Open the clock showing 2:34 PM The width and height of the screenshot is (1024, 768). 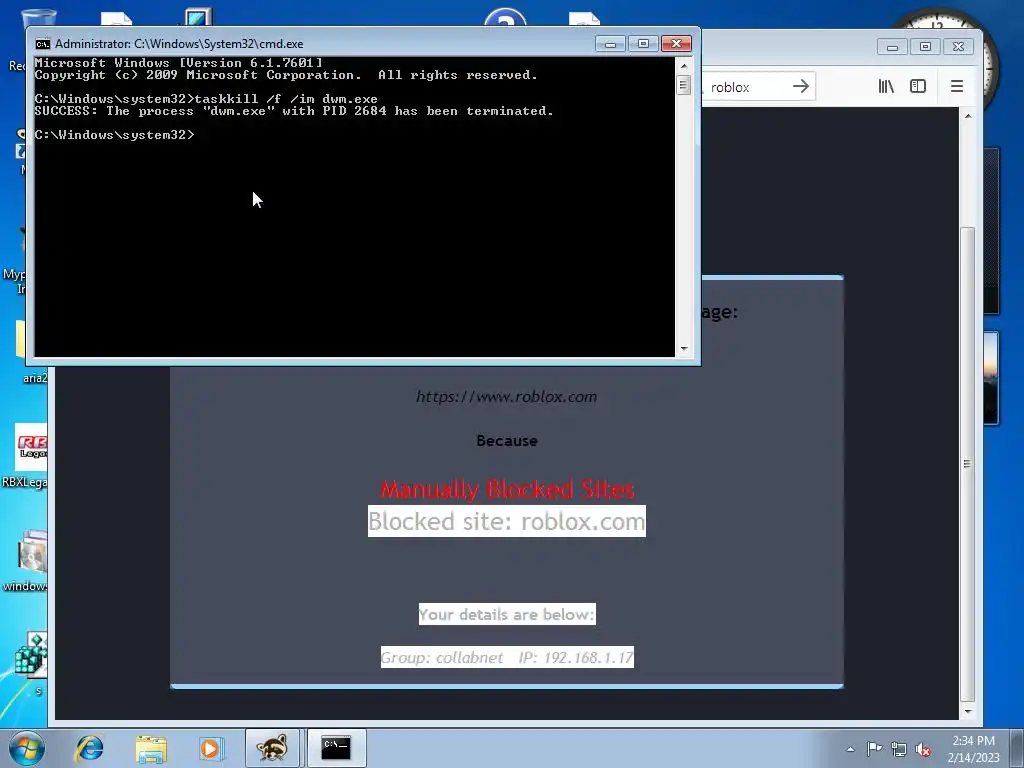click(973, 749)
